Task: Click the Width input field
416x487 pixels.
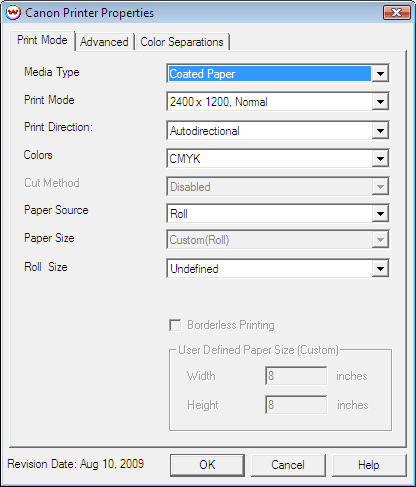Action: pos(296,376)
